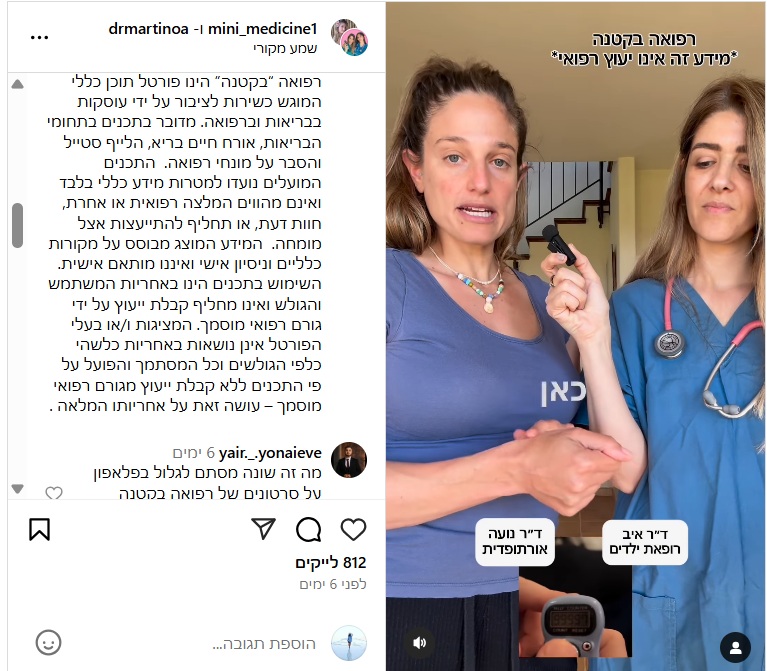Click the scroll up arrow in comments
This screenshot has width=767, height=671.
point(18,84)
